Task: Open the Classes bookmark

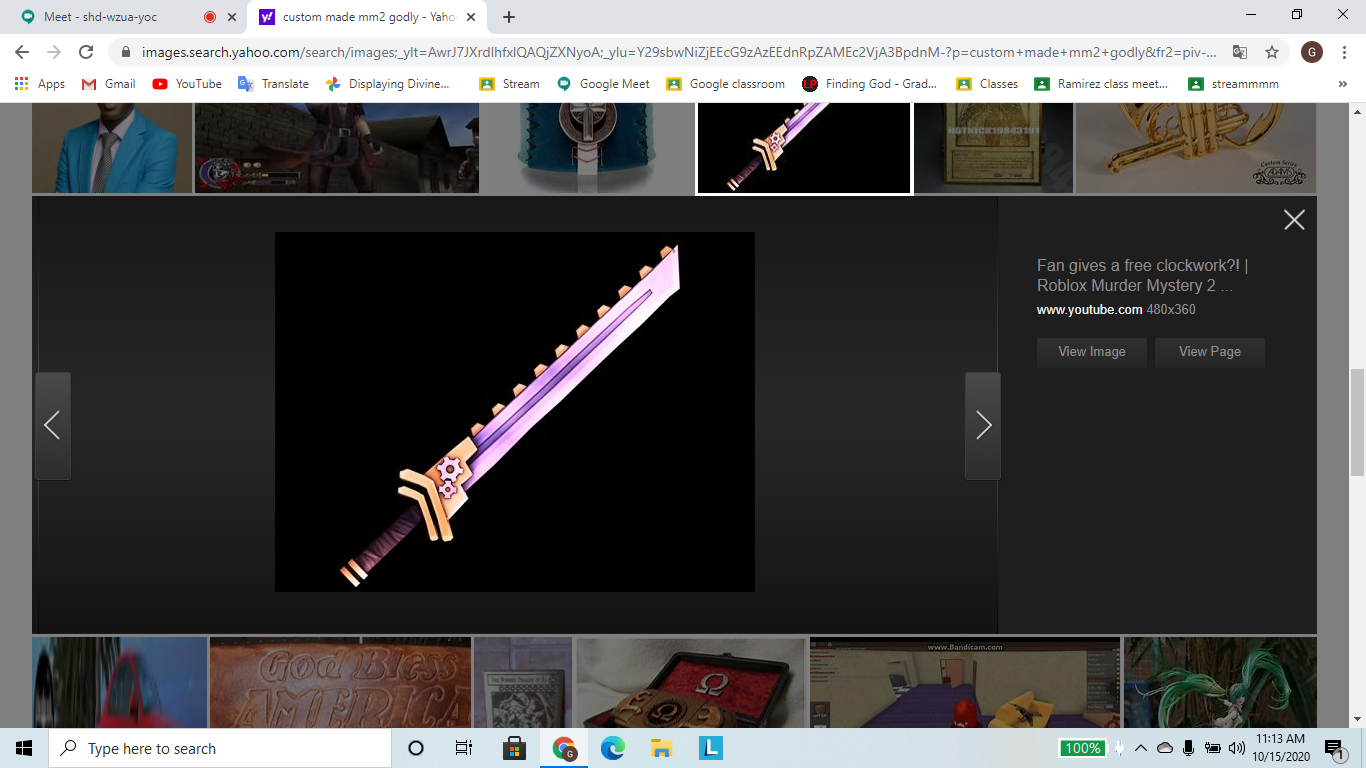Action: tap(987, 84)
